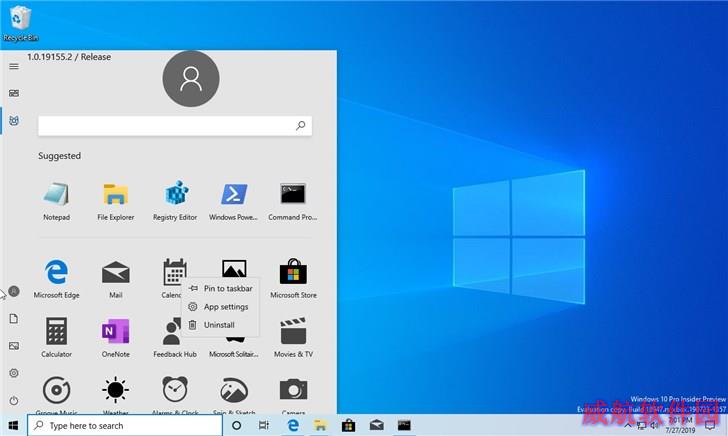Image resolution: width=728 pixels, height=436 pixels.
Task: Open Cortana from taskbar
Action: [236, 425]
